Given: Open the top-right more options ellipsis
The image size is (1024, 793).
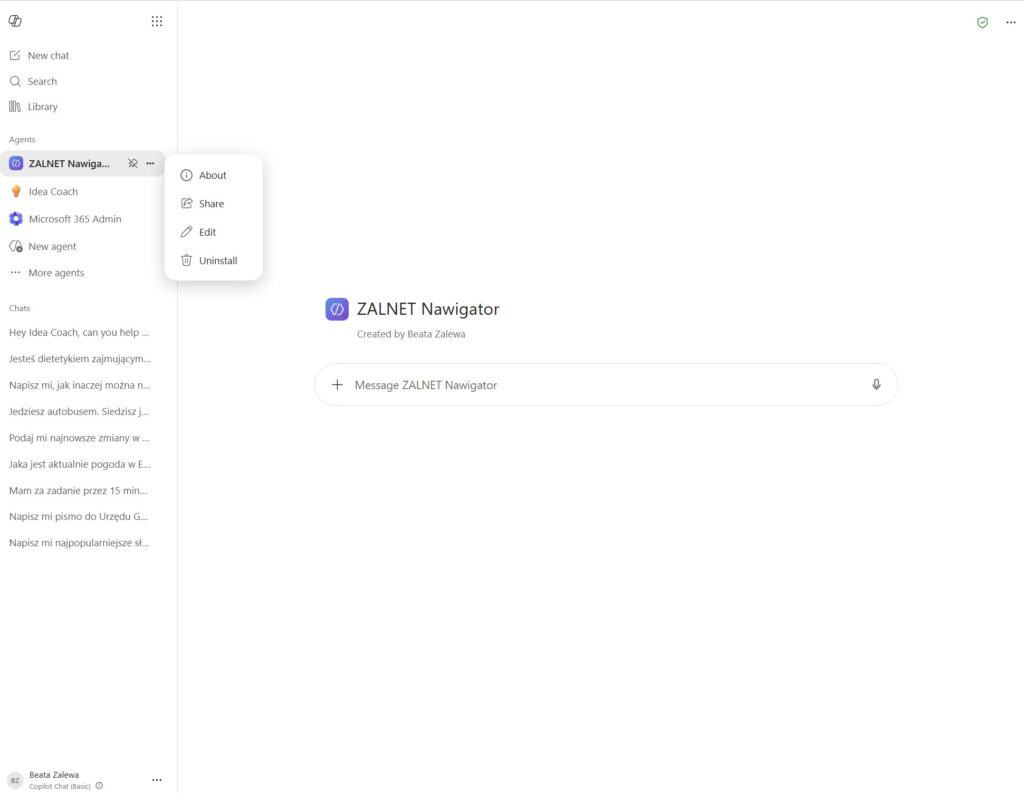Looking at the screenshot, I should 1011,22.
